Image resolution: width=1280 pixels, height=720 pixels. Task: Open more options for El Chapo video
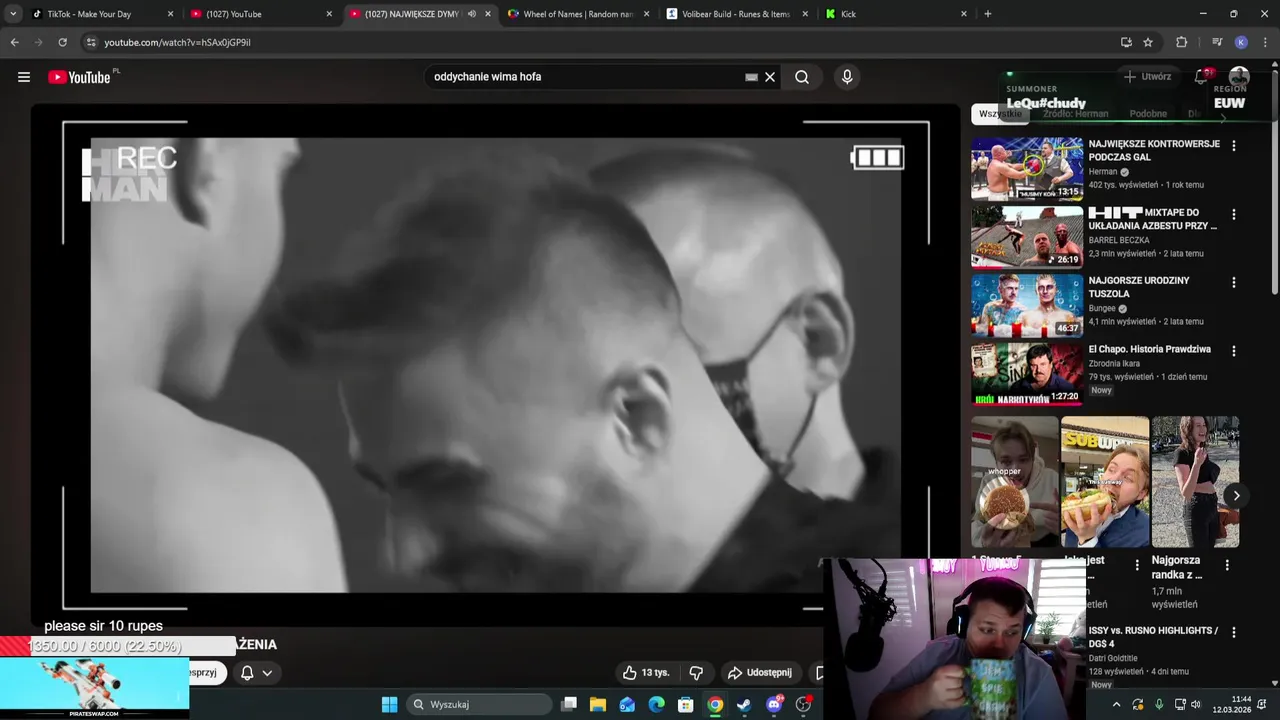pyautogui.click(x=1233, y=352)
